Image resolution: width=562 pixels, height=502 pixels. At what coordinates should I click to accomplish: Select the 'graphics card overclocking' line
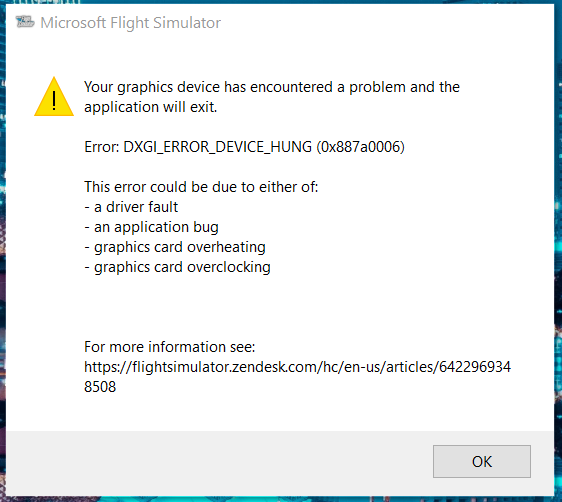pos(177,267)
